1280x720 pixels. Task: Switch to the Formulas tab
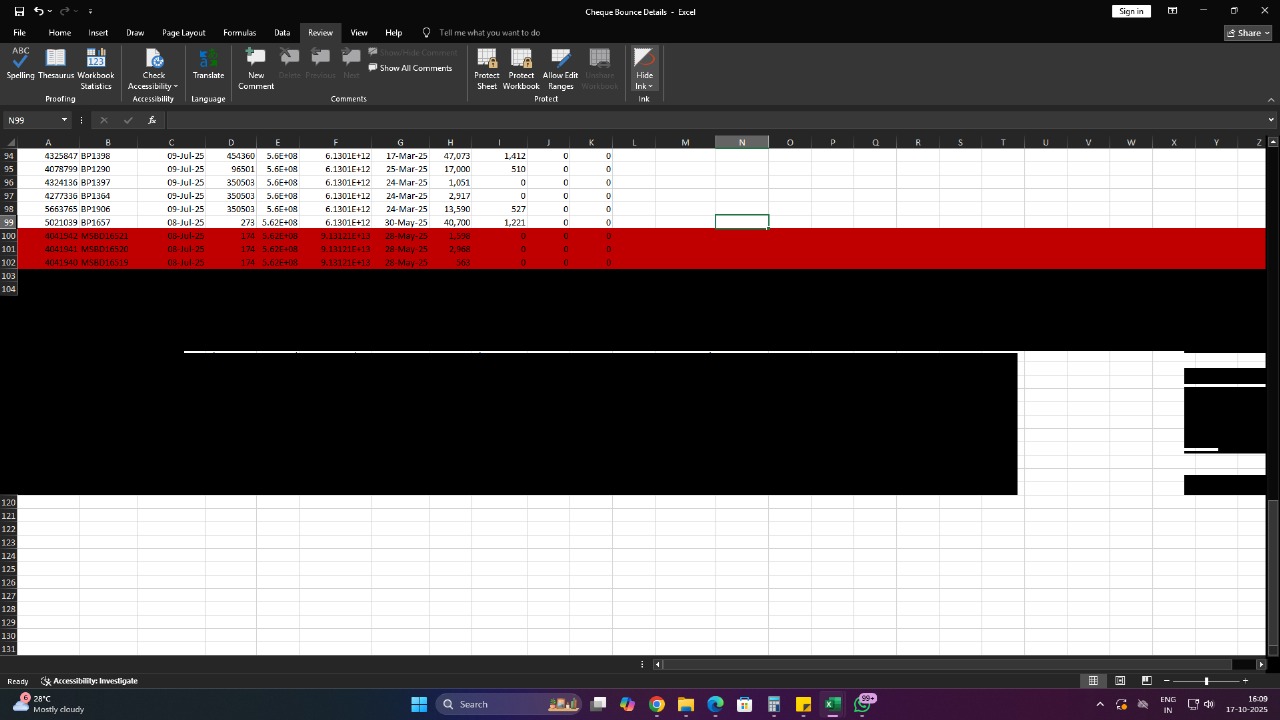pyautogui.click(x=239, y=33)
